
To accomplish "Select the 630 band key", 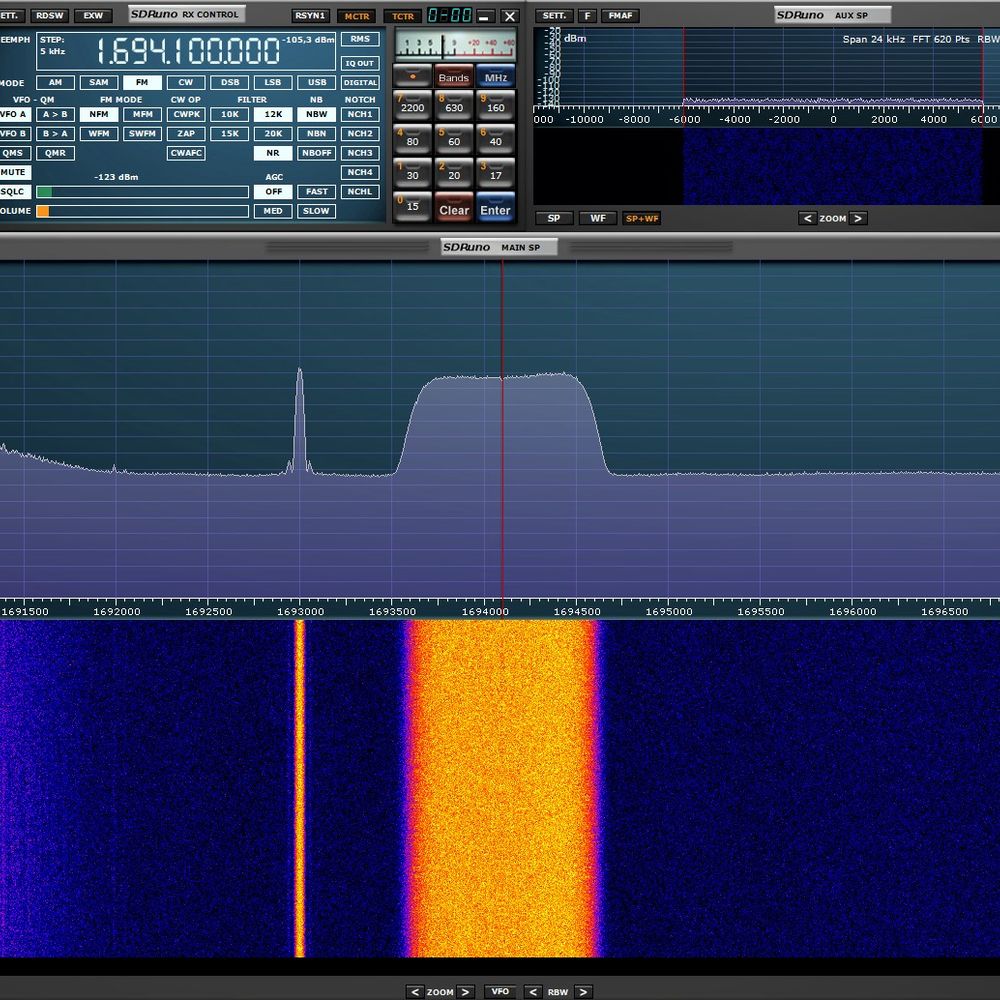I will click(x=454, y=105).
